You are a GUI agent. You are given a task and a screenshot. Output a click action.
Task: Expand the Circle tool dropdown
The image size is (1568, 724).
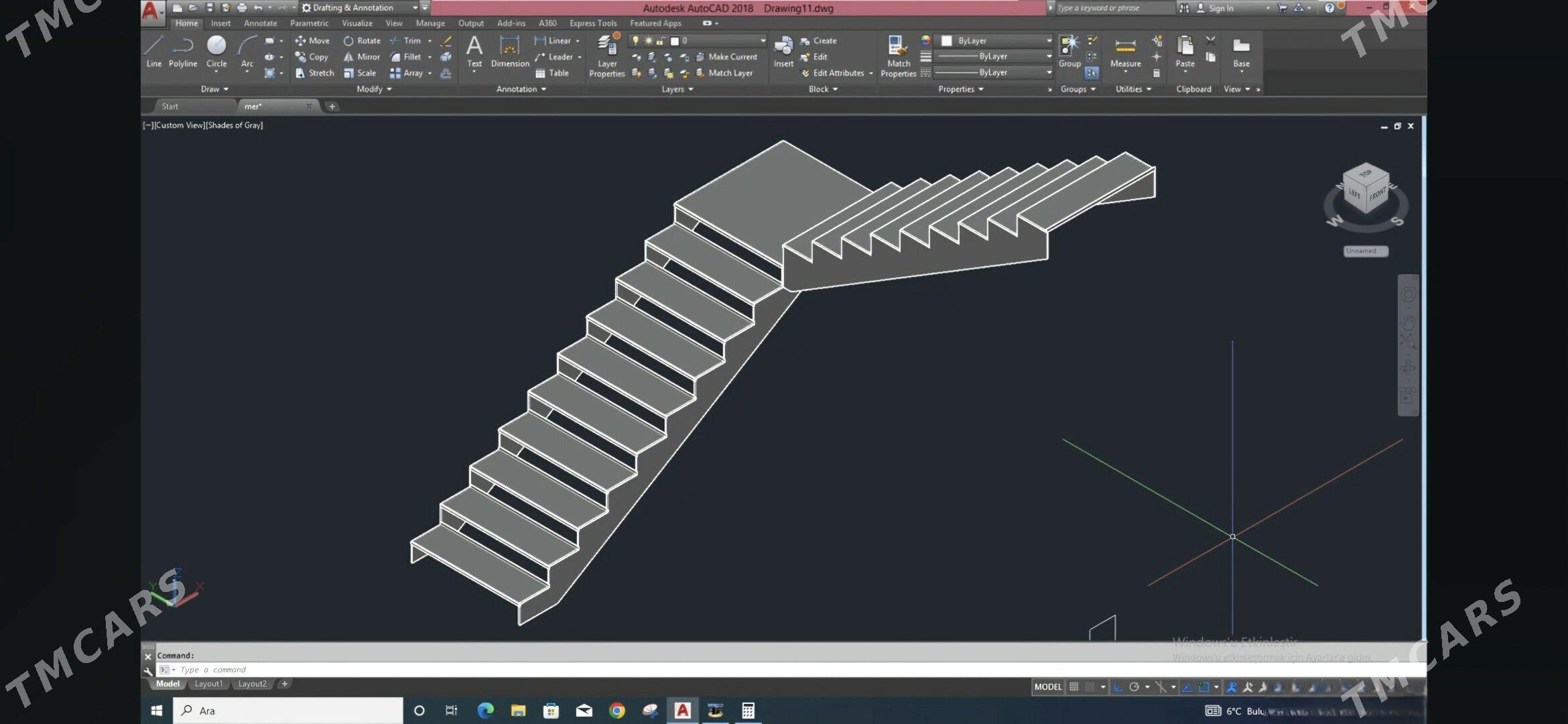click(216, 70)
